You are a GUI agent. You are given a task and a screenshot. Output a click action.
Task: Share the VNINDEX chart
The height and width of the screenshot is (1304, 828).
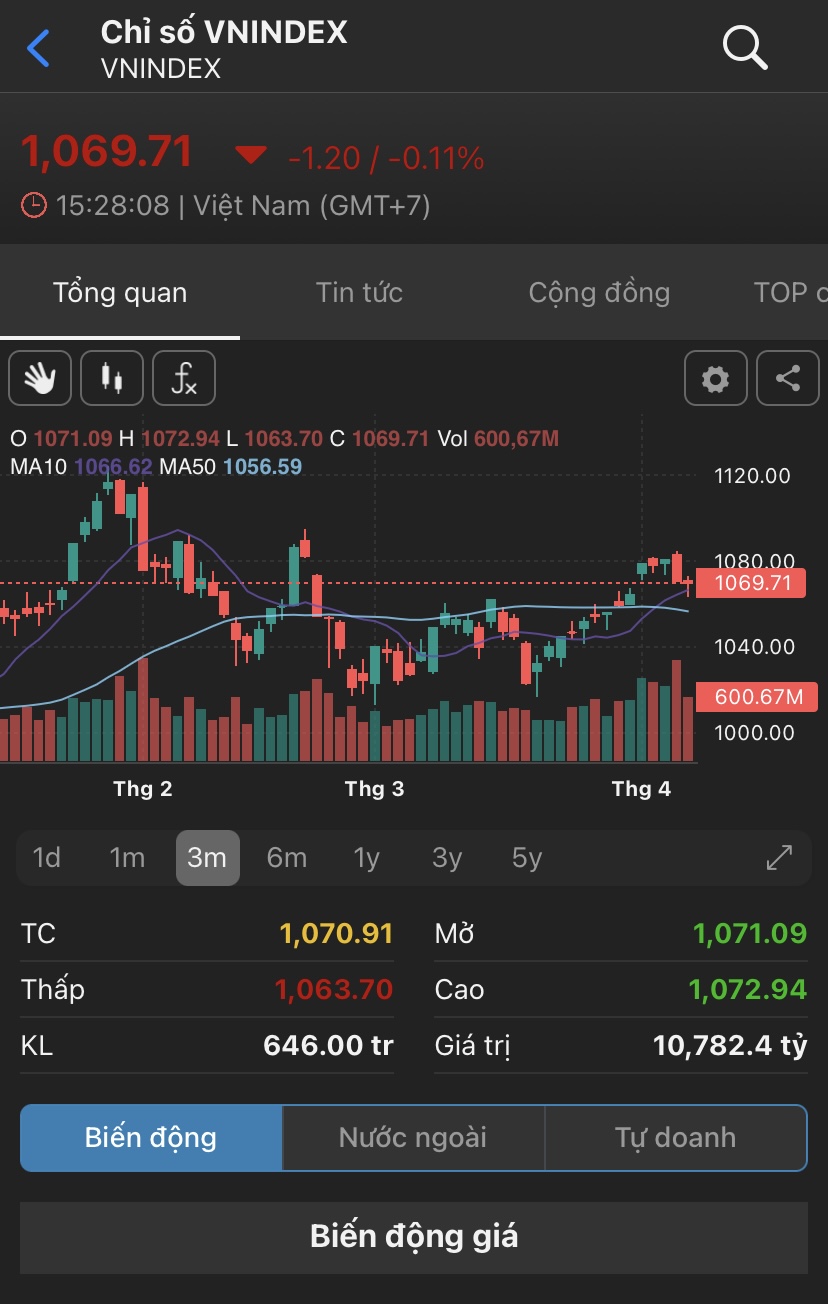click(788, 379)
